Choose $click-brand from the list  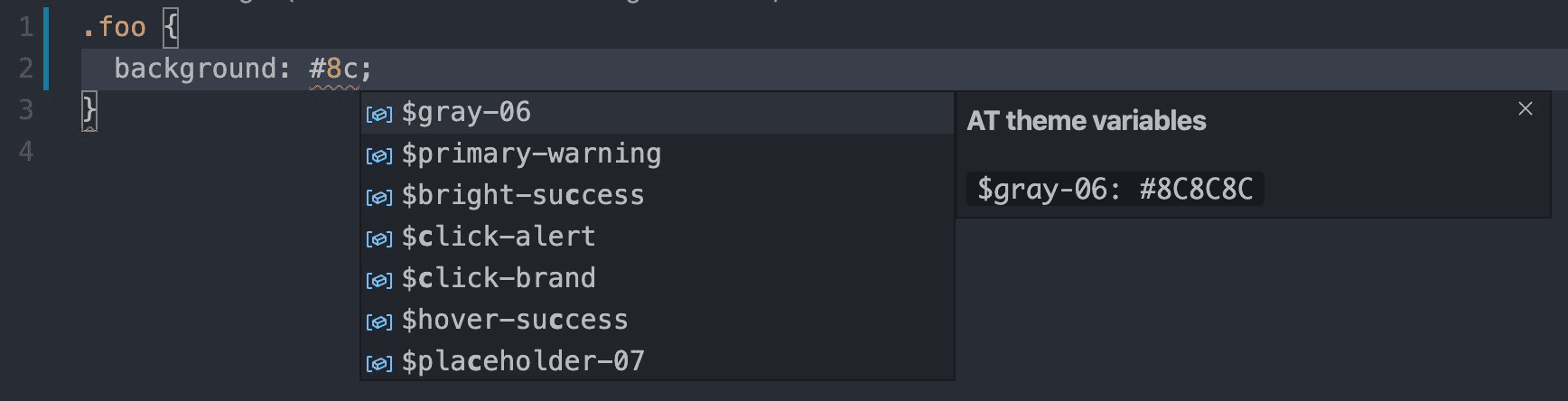point(658,279)
